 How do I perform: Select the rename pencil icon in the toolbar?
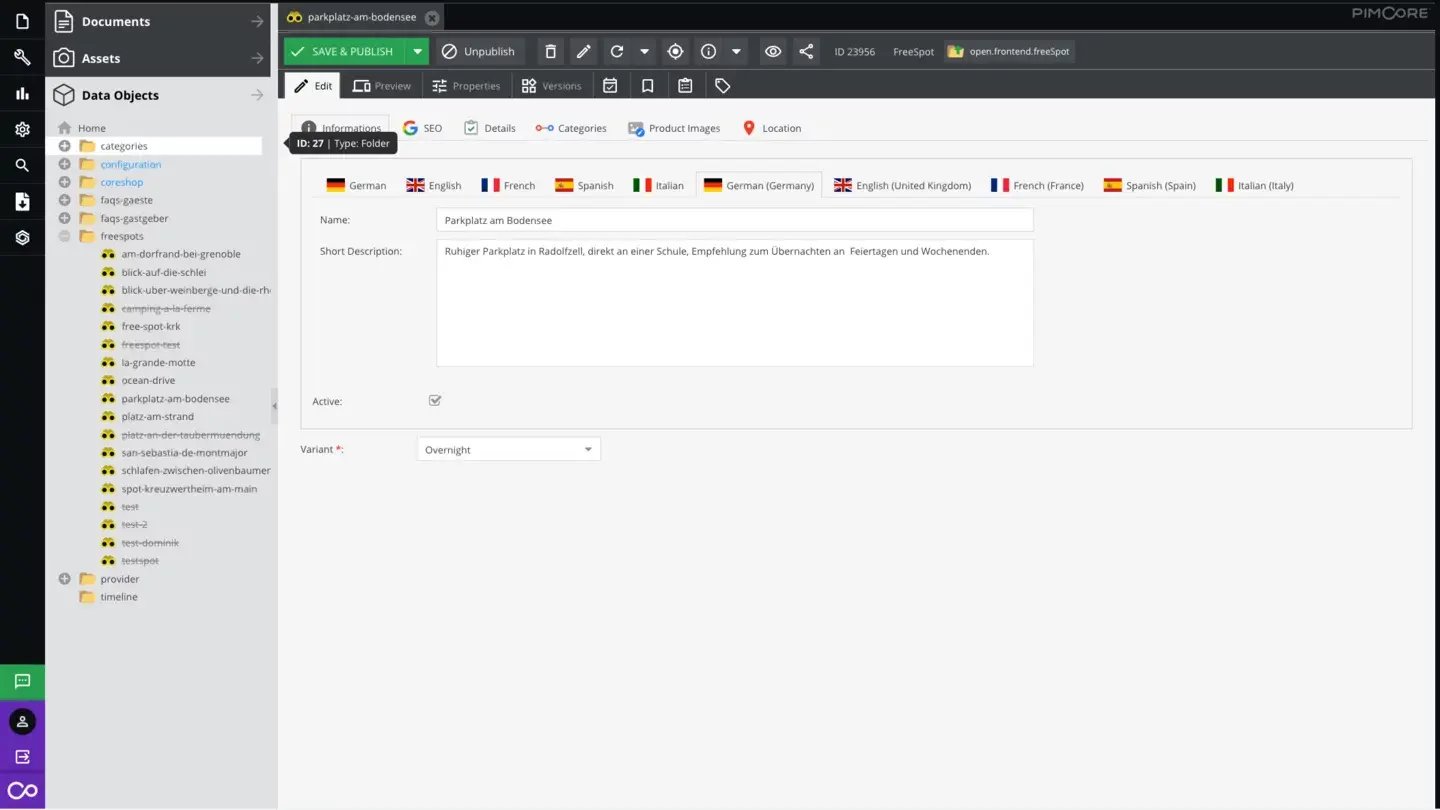click(583, 51)
